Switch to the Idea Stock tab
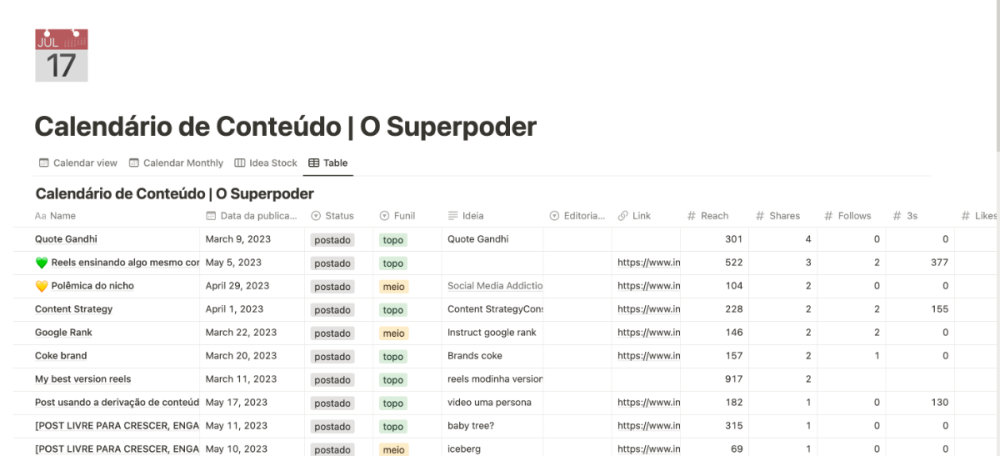The image size is (1000, 456). (265, 163)
